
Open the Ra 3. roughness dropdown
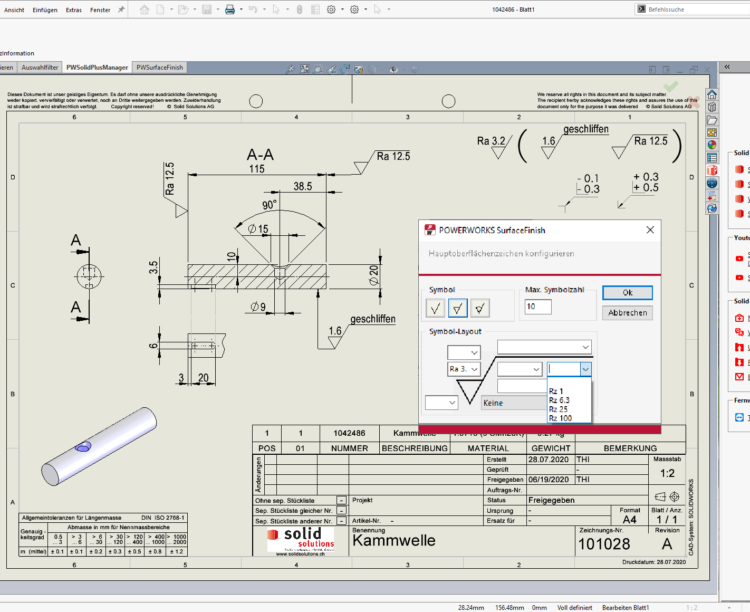tap(463, 369)
